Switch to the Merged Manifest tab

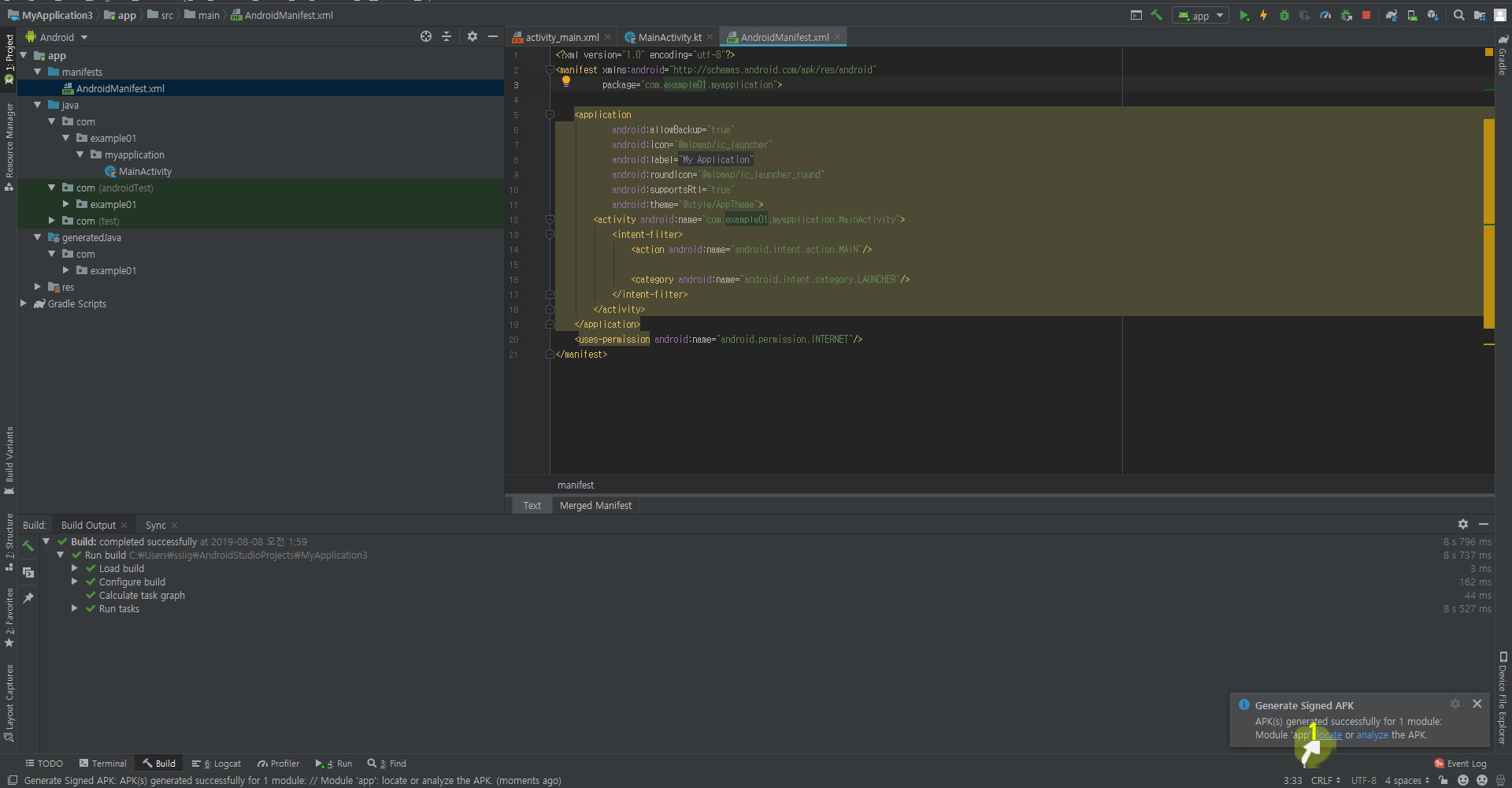point(595,505)
